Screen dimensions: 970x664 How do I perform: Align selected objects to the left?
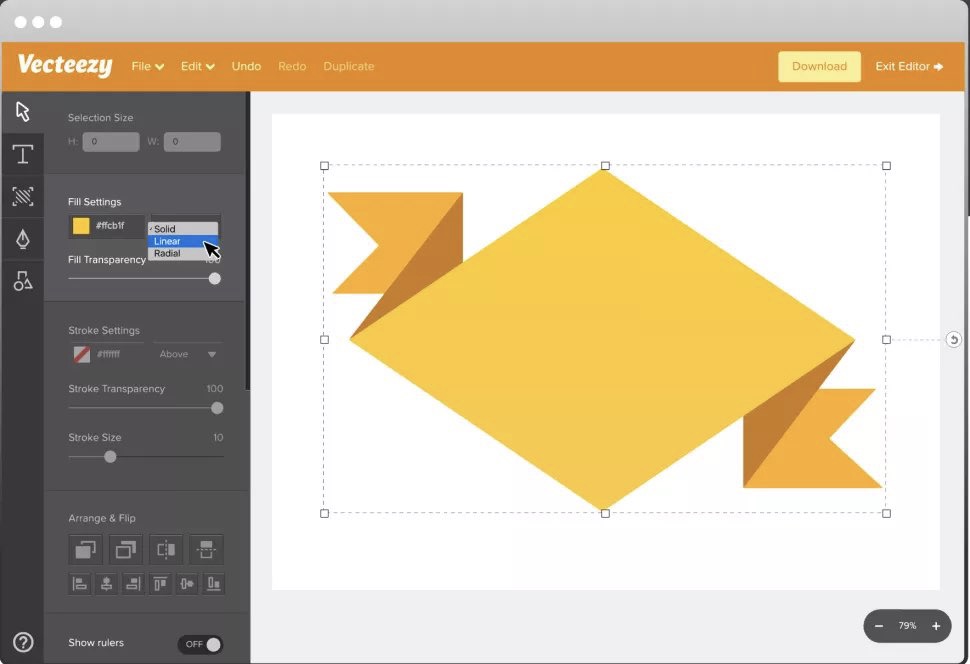click(79, 583)
